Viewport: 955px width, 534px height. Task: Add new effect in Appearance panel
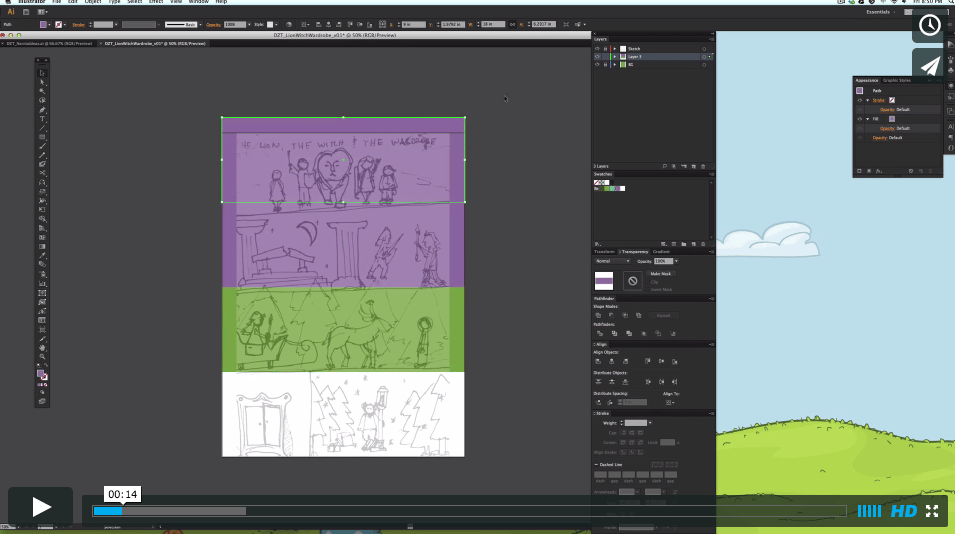[x=878, y=171]
